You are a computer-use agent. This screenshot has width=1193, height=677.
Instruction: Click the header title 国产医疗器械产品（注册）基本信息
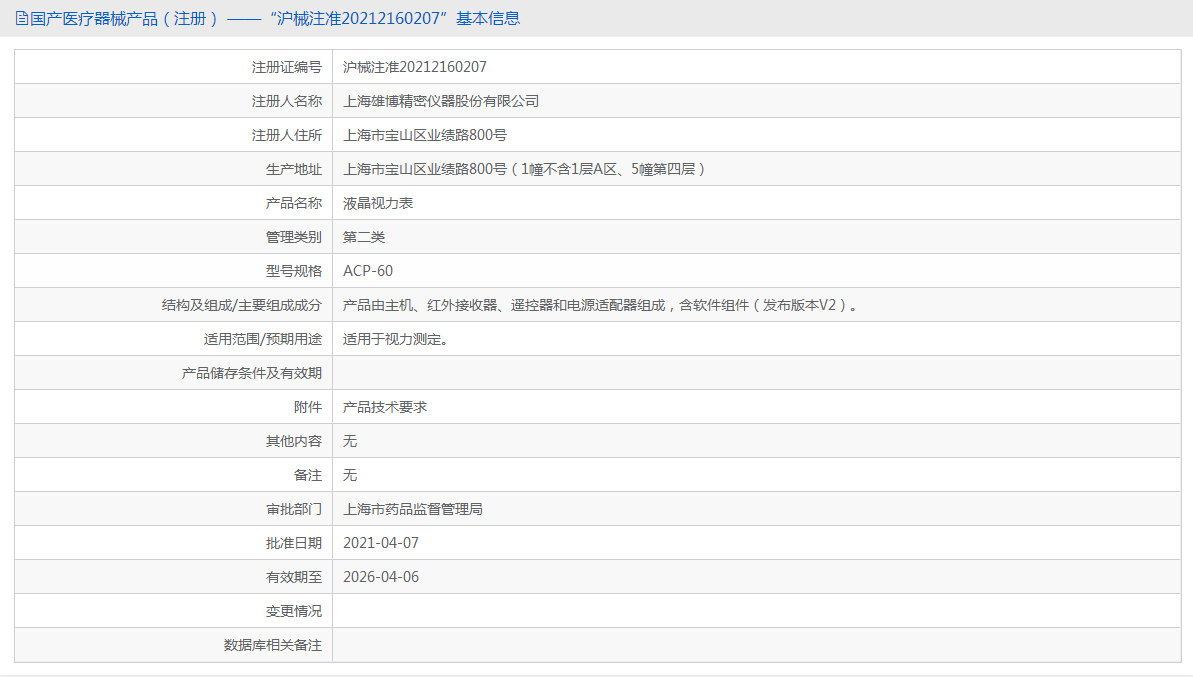275,18
